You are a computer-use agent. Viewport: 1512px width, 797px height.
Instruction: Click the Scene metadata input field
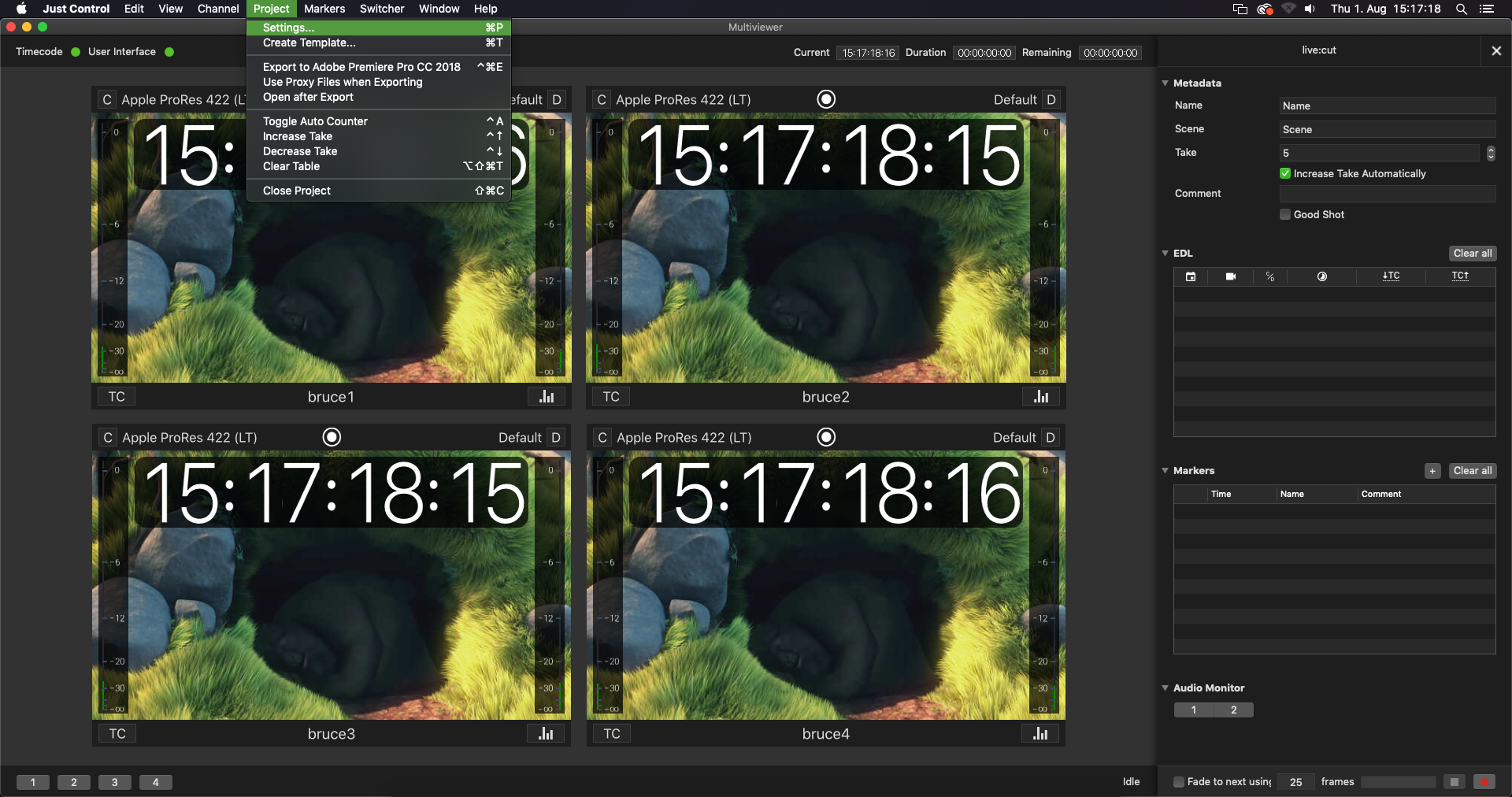[x=1388, y=130]
